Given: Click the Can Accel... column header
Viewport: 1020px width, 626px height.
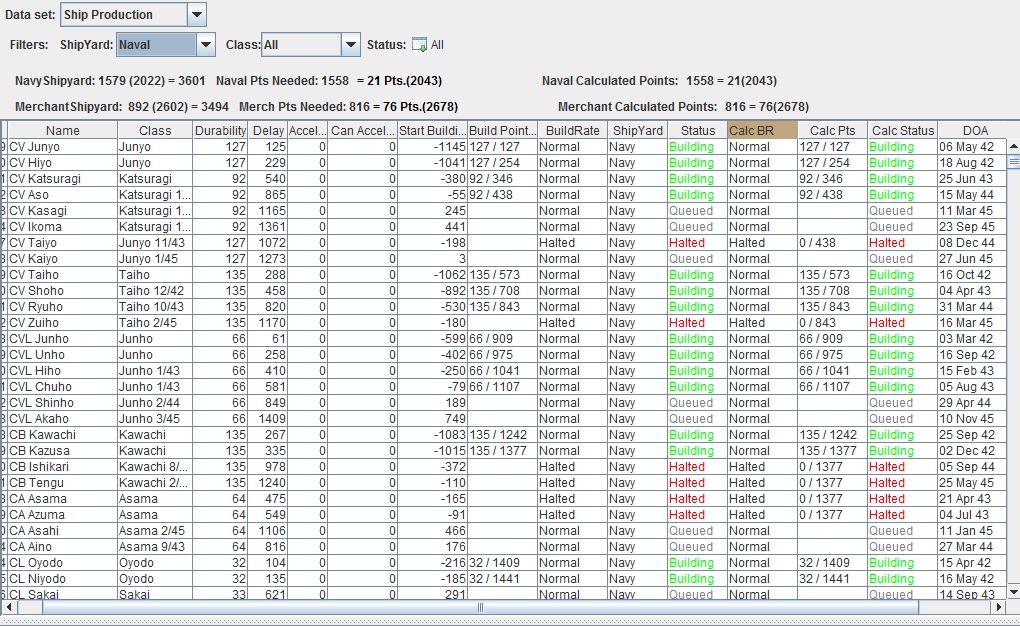Looking at the screenshot, I should [x=362, y=130].
